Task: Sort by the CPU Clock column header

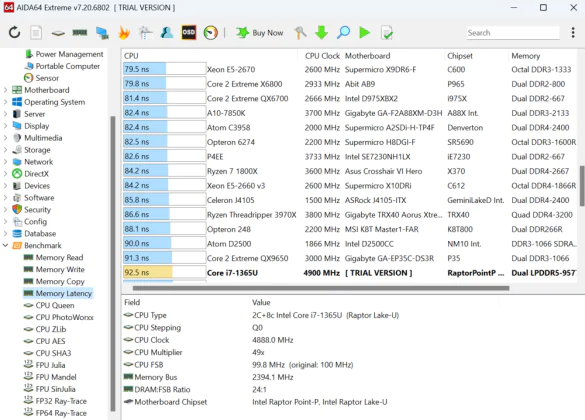Action: pos(322,56)
